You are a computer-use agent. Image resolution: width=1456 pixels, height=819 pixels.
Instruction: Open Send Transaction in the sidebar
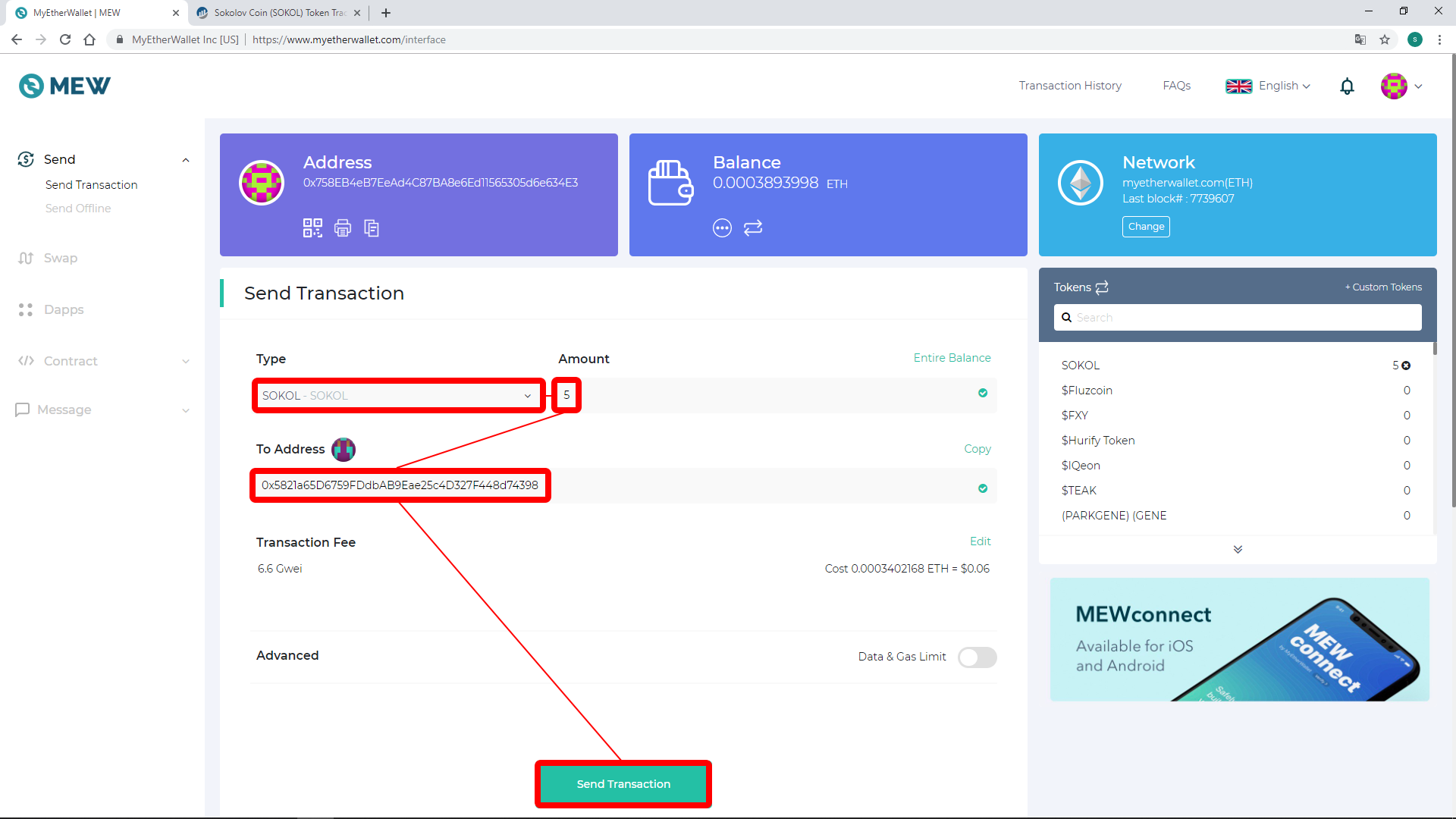pos(92,185)
